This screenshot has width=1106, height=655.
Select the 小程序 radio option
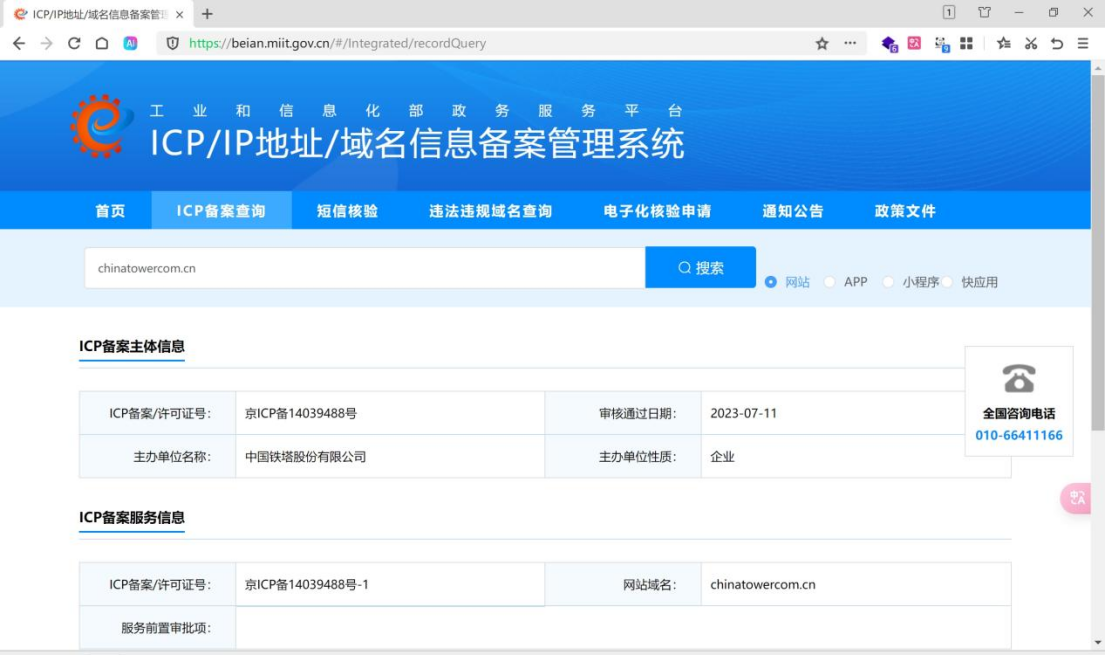pyautogui.click(x=889, y=282)
